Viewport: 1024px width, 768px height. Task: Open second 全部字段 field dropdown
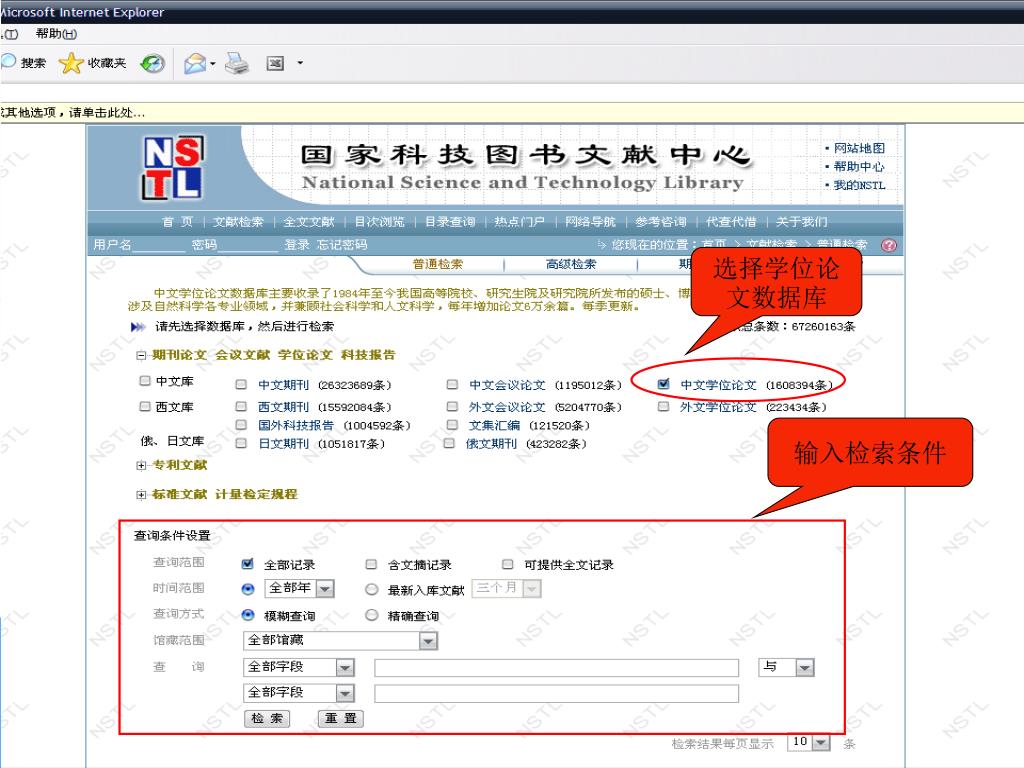pos(298,692)
